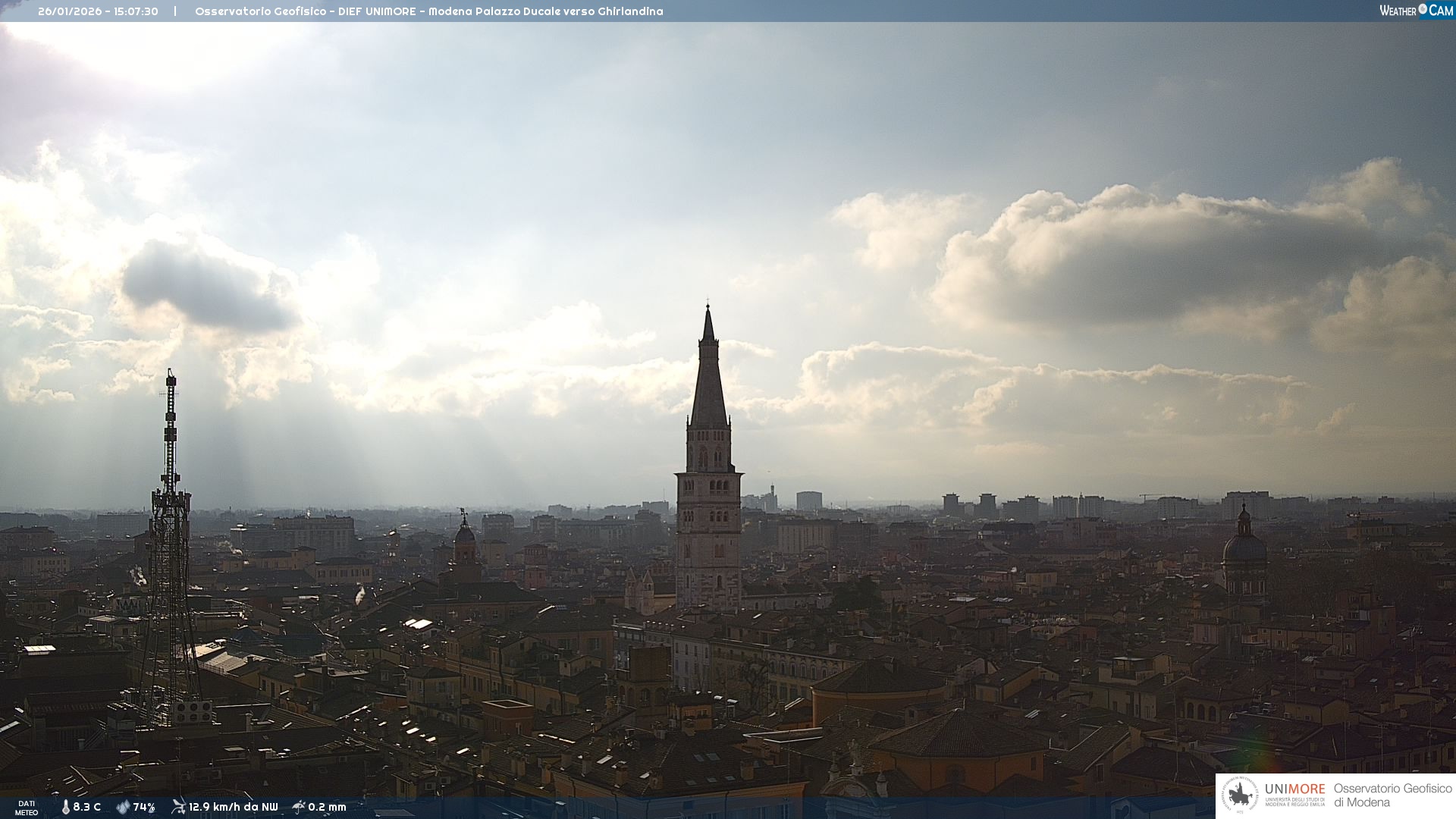1456x819 pixels.
Task: Click the domed church on the right
Action: coord(1244,550)
